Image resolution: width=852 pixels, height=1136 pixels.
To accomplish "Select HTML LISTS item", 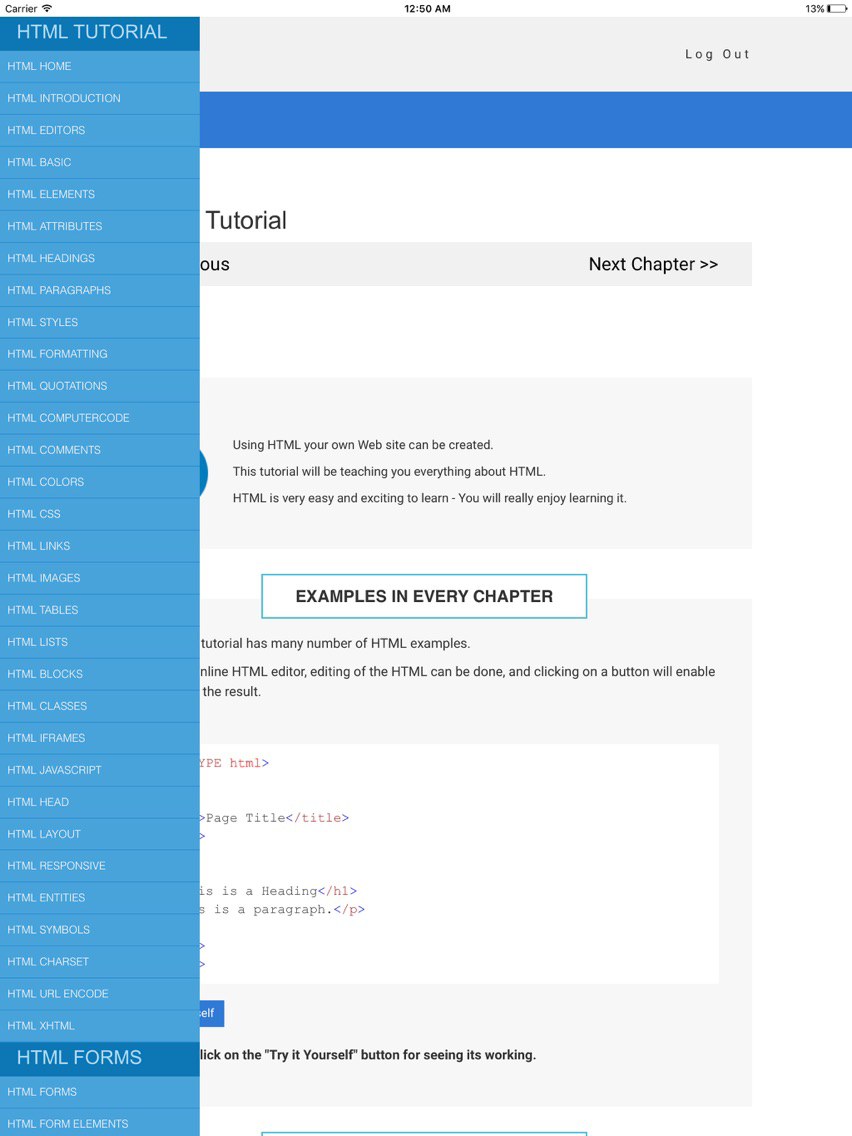I will point(99,642).
